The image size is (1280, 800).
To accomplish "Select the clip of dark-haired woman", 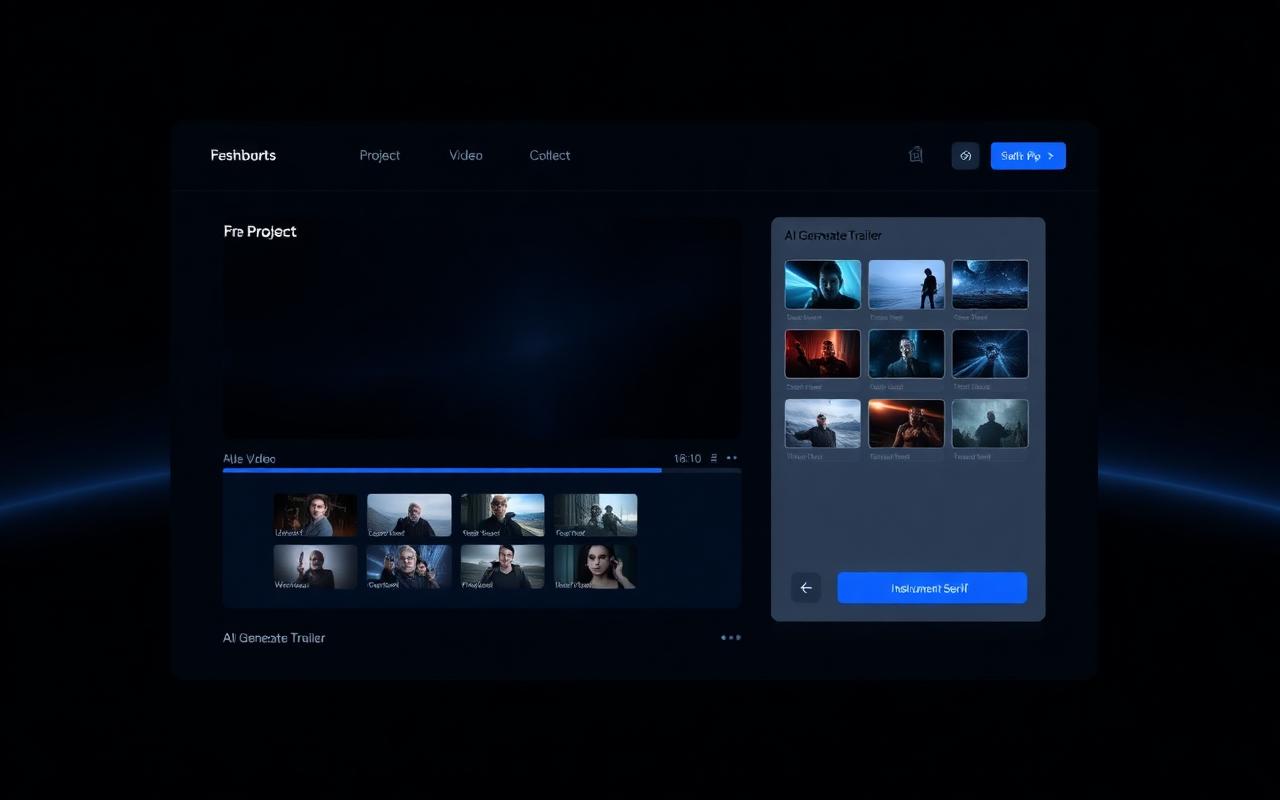I will 595,566.
